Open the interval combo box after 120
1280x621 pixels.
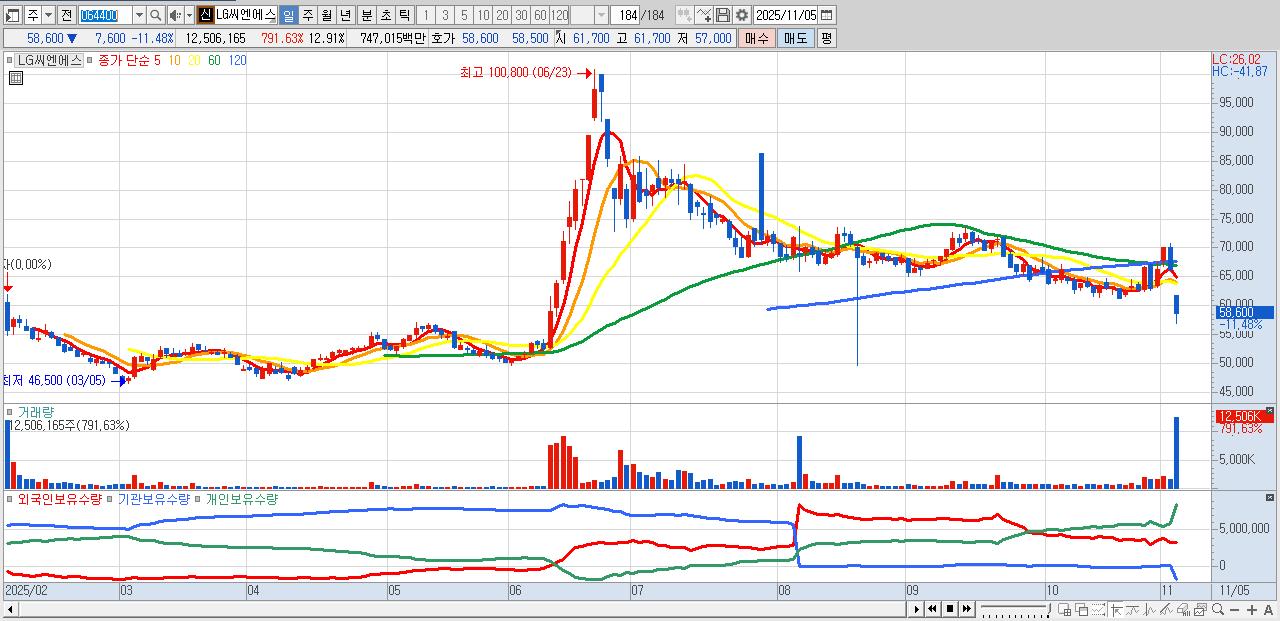pos(590,15)
